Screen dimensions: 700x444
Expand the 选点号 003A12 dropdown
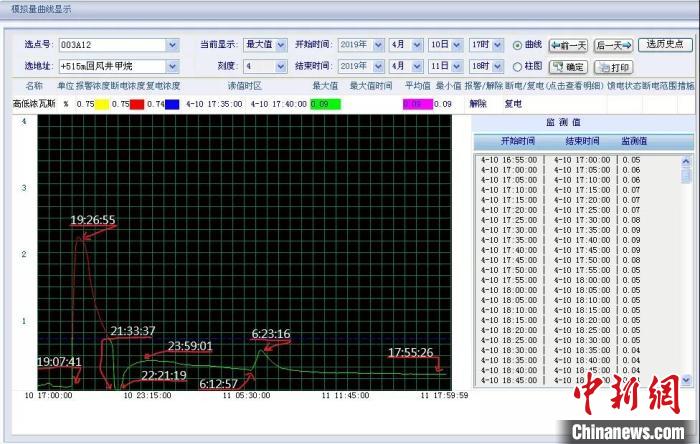[172, 45]
